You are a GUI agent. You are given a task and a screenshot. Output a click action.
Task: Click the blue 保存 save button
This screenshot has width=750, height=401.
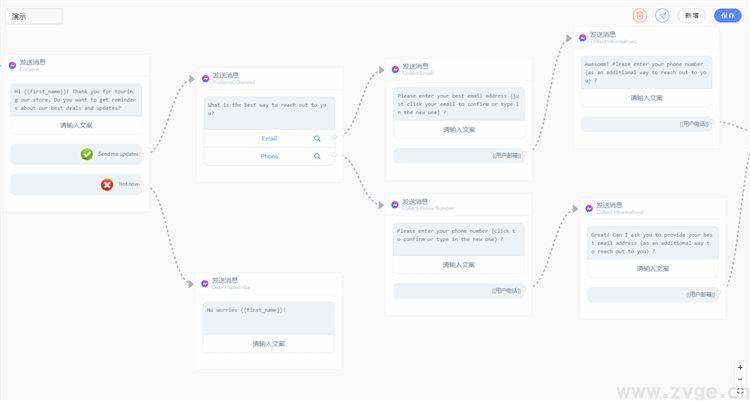point(725,15)
